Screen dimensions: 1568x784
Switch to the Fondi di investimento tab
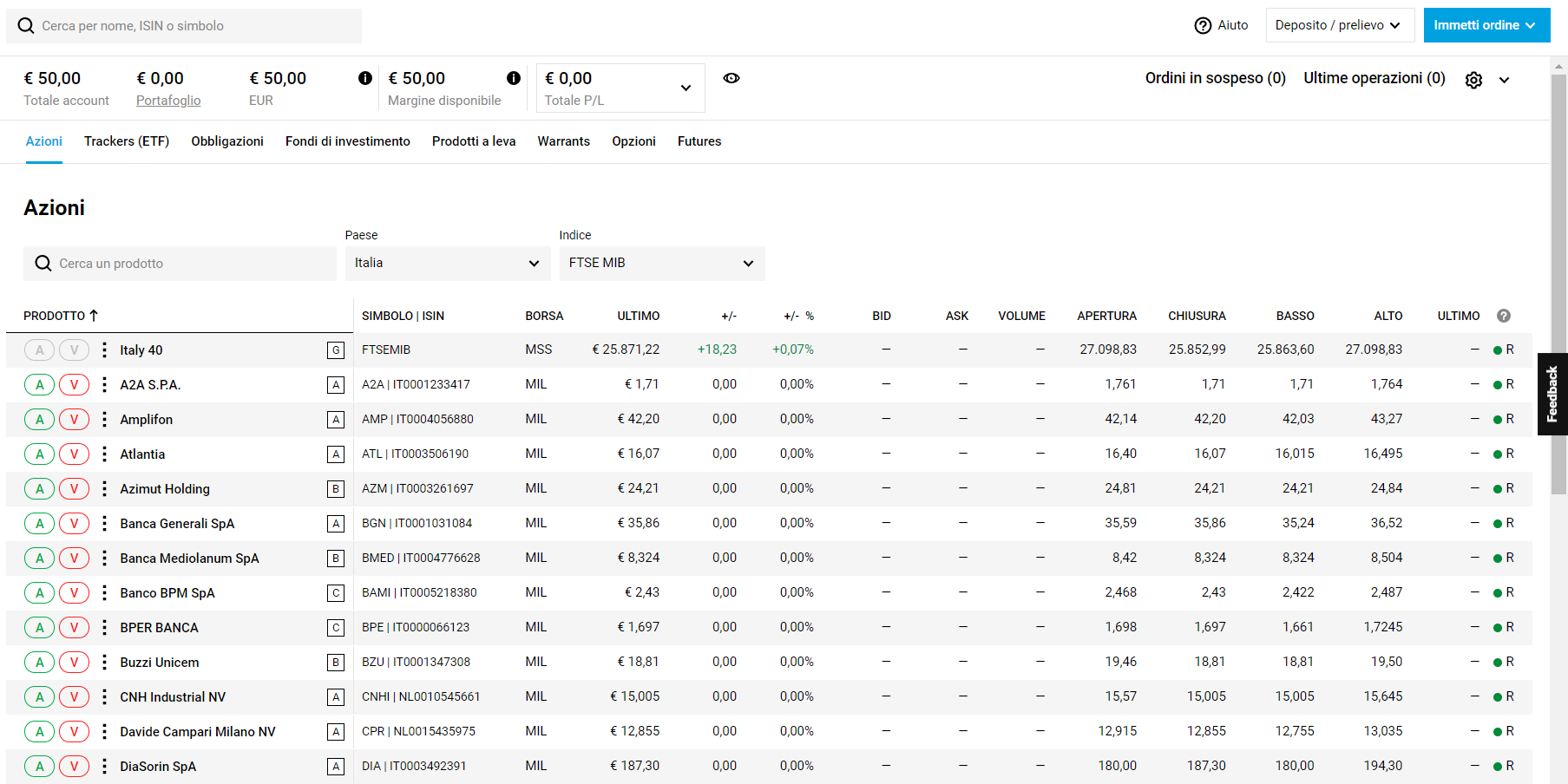click(348, 141)
